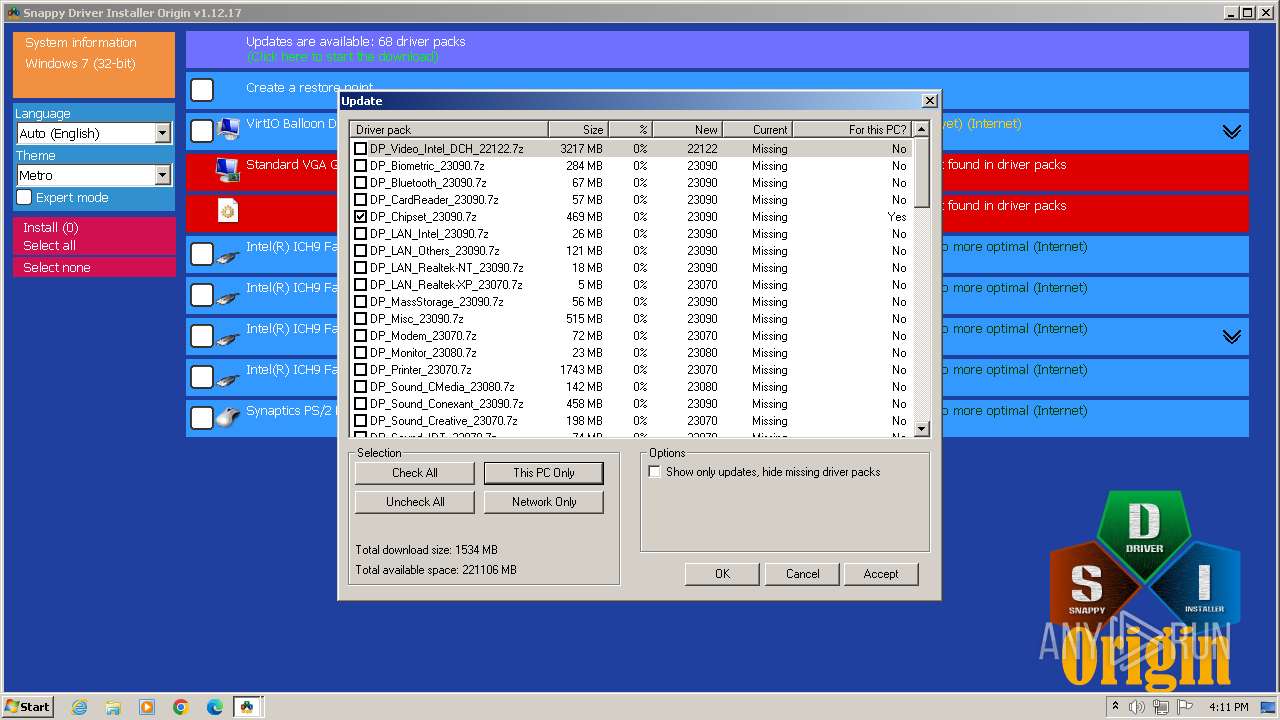This screenshot has height=720, width=1280.
Task: Check the DP_Video_Intel_DCH_22122.7z checkbox
Action: tap(361, 149)
